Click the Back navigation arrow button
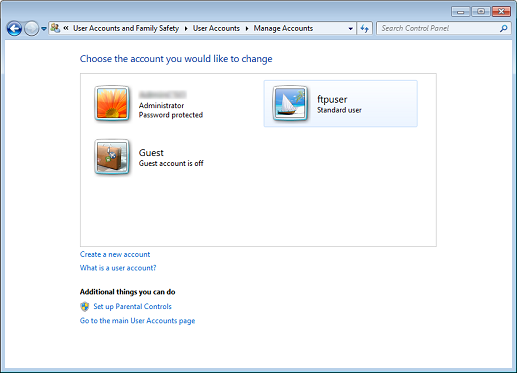517x373 pixels. (14, 29)
